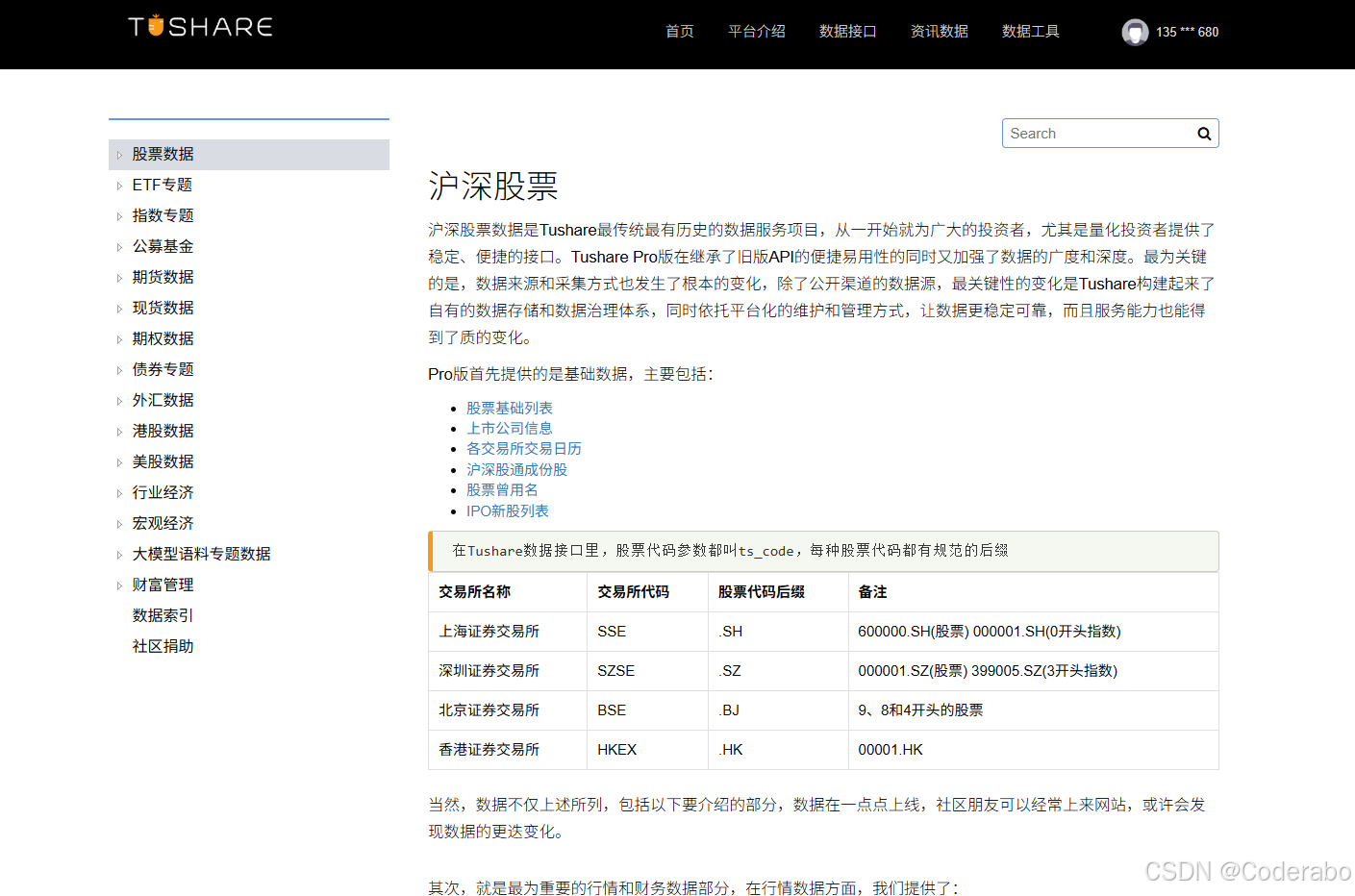The image size is (1355, 896).
Task: Expand the 股票数据 sidebar section
Action: point(162,154)
